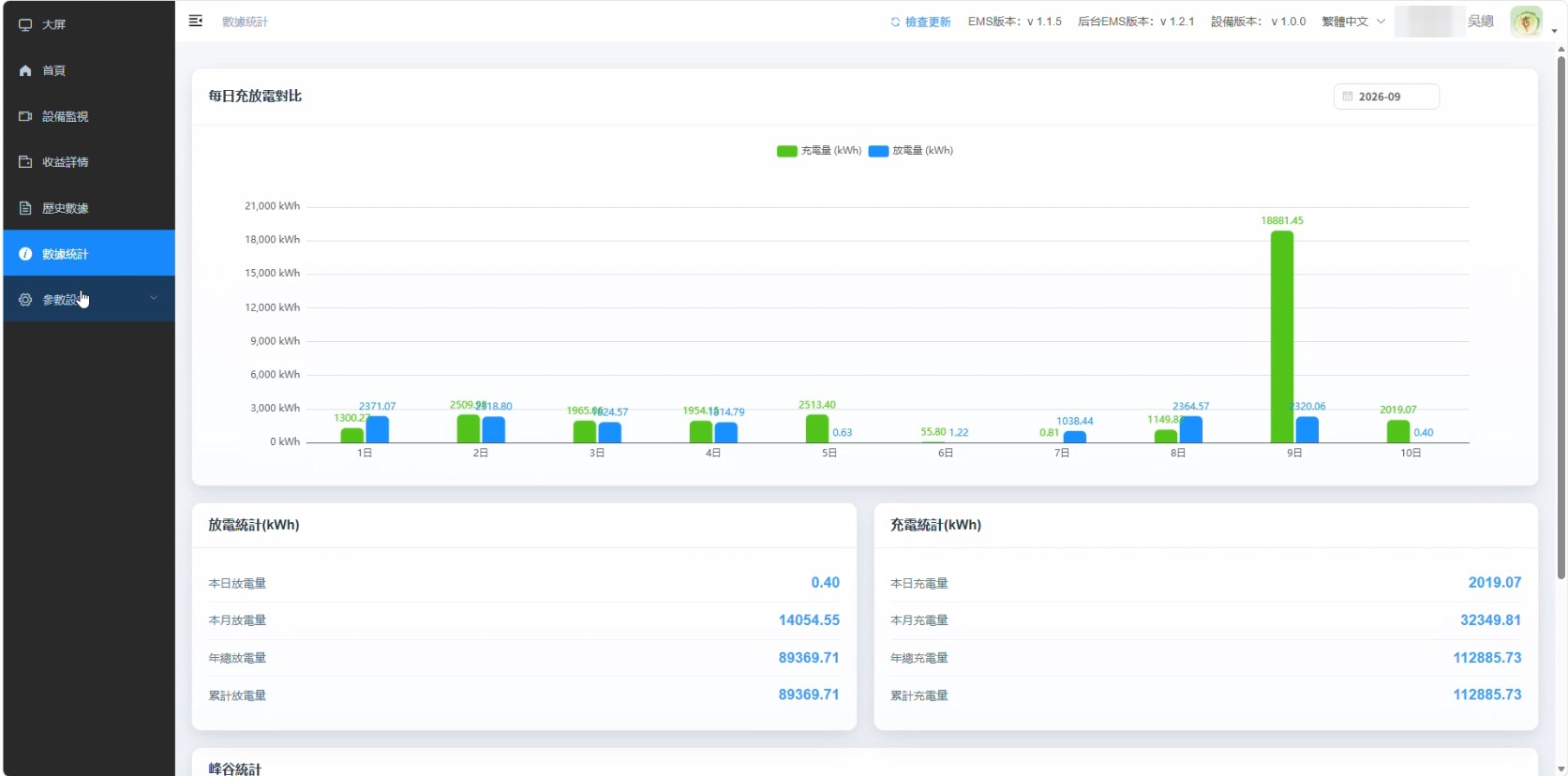Open the 2026-09 month picker field
The image size is (1568, 776).
[1386, 97]
